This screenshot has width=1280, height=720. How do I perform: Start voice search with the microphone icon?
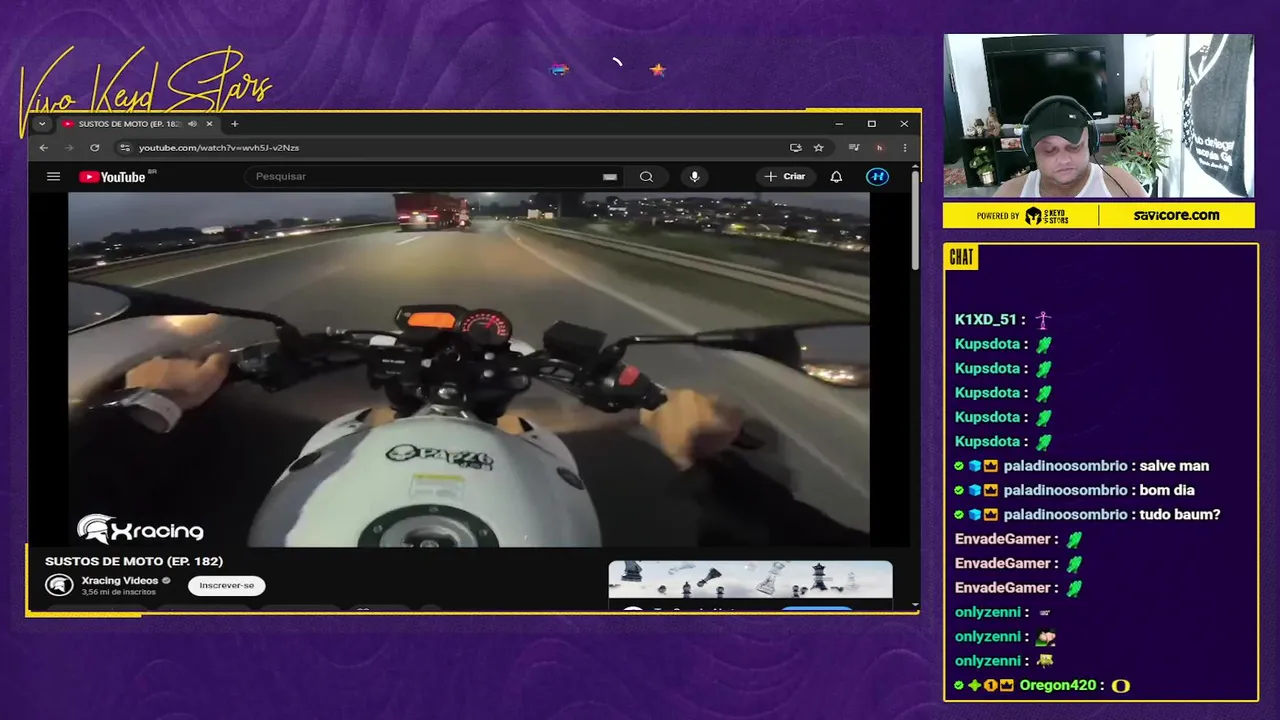click(694, 176)
